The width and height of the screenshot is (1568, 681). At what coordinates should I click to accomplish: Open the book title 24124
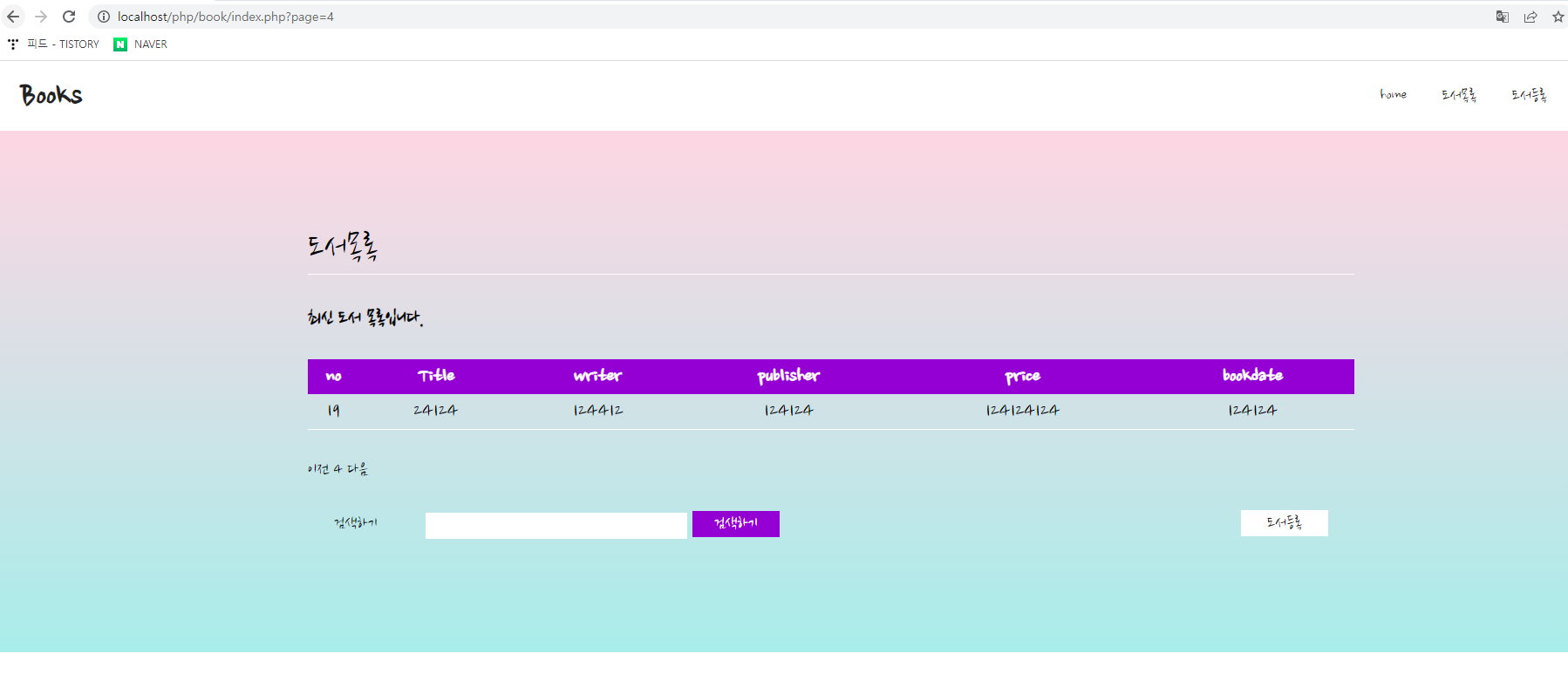(x=435, y=411)
